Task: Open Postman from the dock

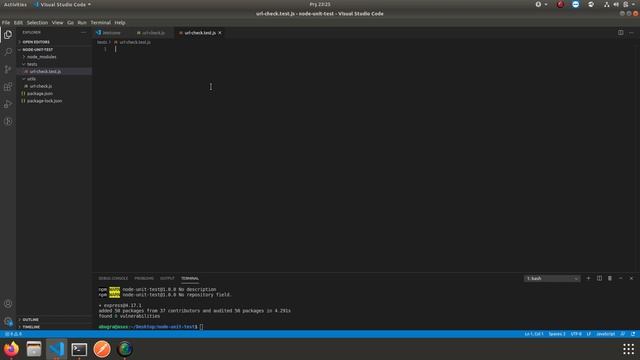Action: pos(102,349)
